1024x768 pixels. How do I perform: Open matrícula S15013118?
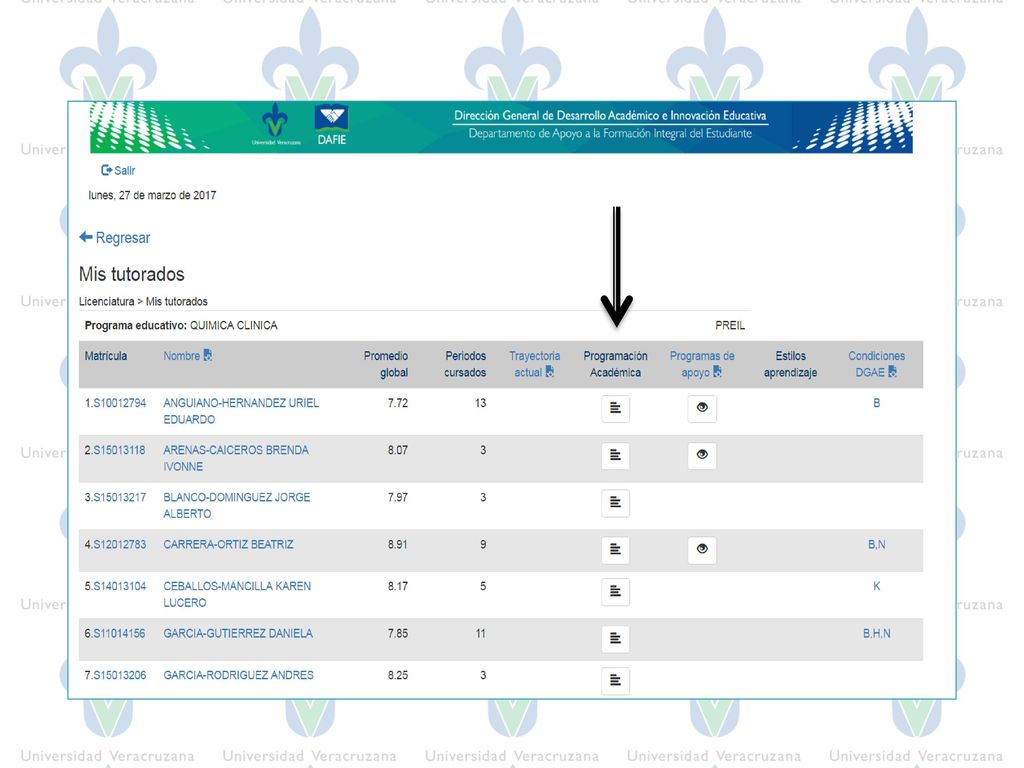pos(120,450)
